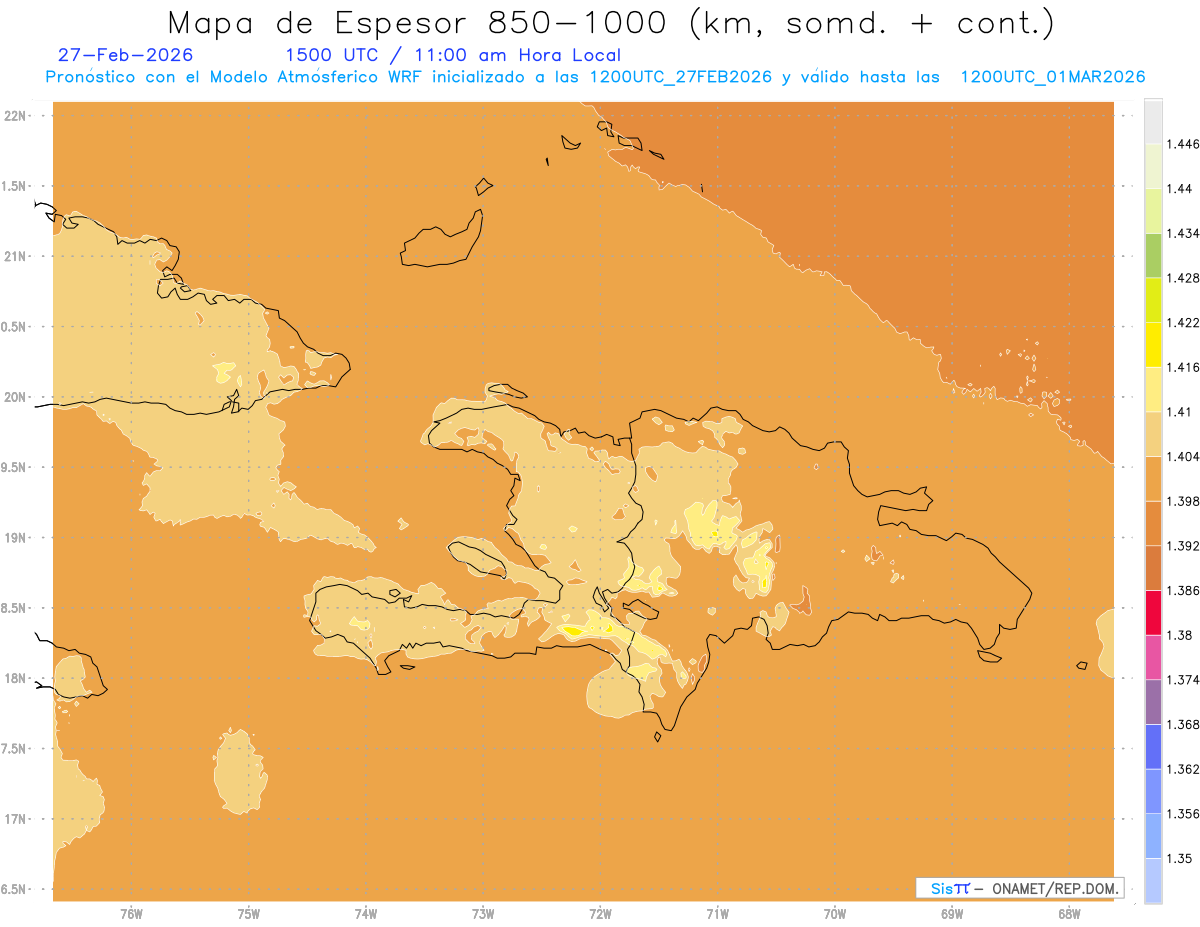Pick the color bar segment between 1.35 and 1.356
Screen dimensions: 1200x927
pos(1153,835)
